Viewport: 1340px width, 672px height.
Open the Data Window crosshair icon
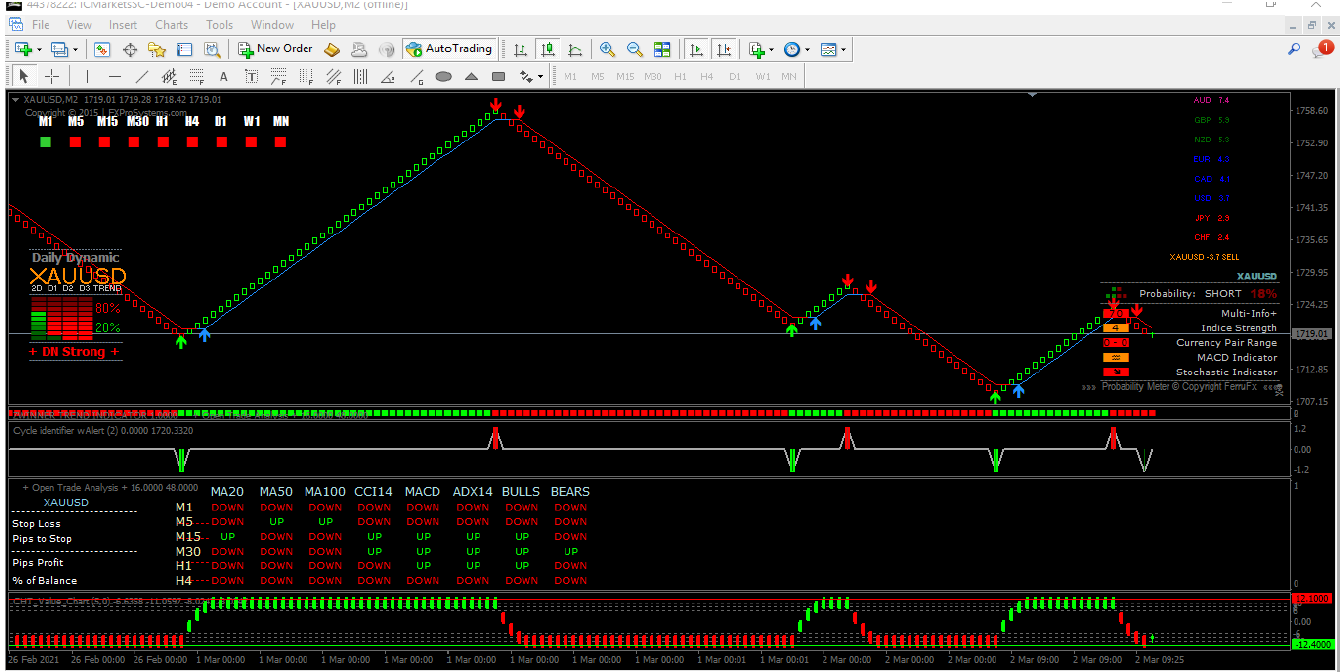130,49
